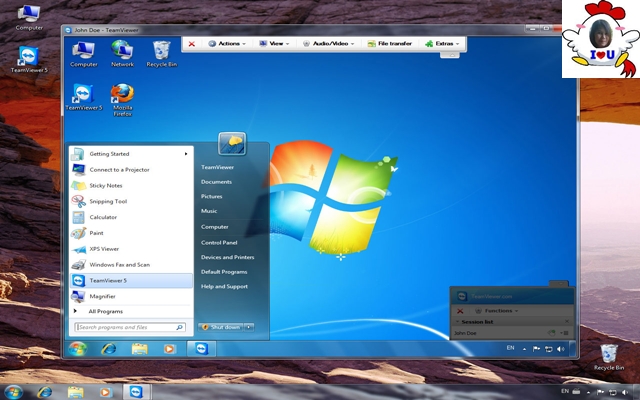The height and width of the screenshot is (400, 640).
Task: Click the search magnifier icon in the Start menu
Action: coord(179,327)
